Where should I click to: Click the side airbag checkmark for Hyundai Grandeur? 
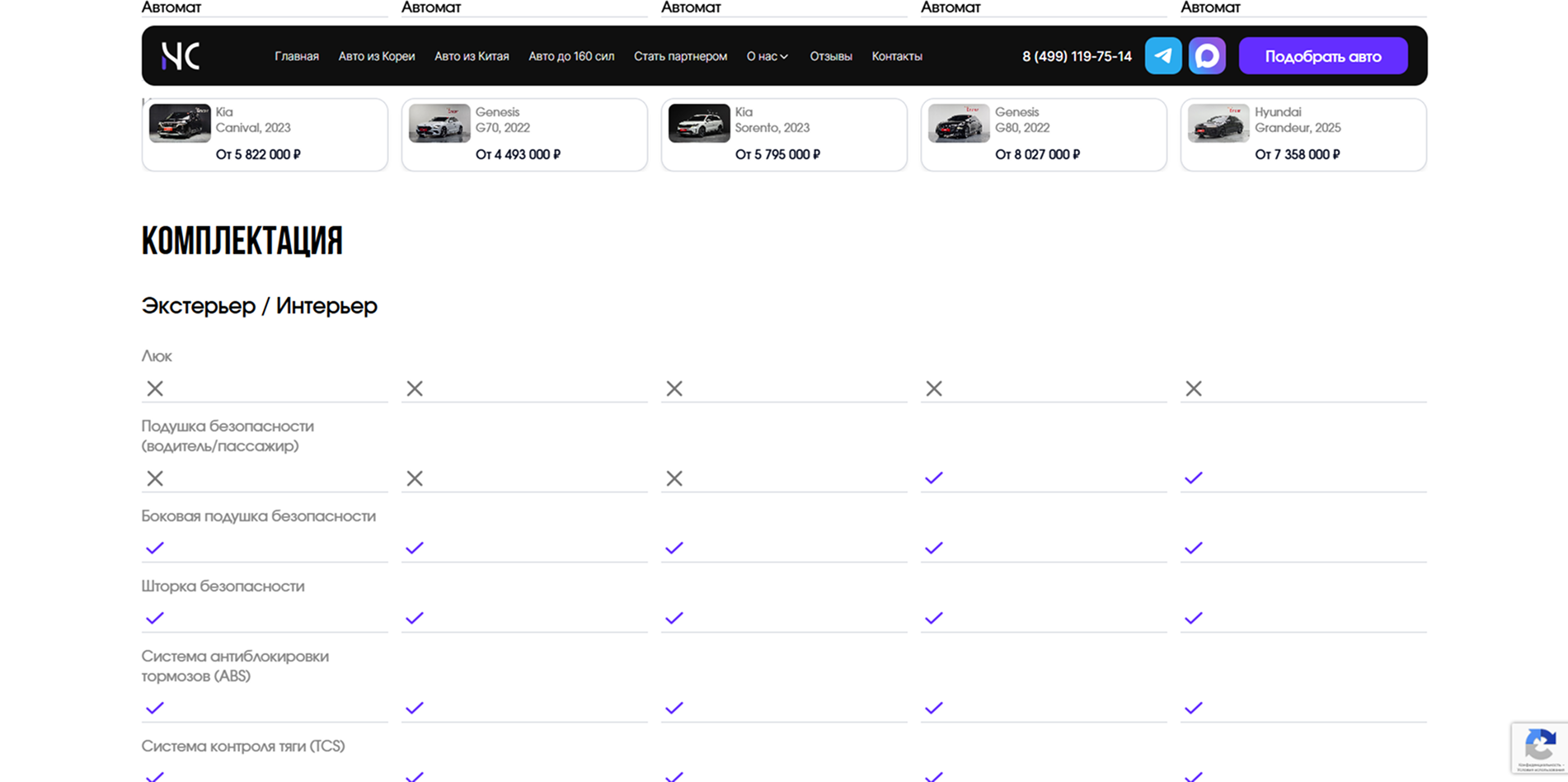coord(1194,549)
